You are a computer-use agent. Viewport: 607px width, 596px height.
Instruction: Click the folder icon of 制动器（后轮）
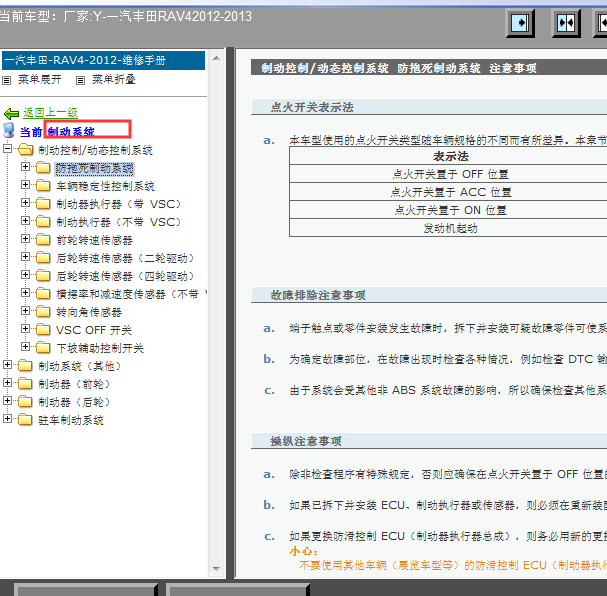(25, 402)
